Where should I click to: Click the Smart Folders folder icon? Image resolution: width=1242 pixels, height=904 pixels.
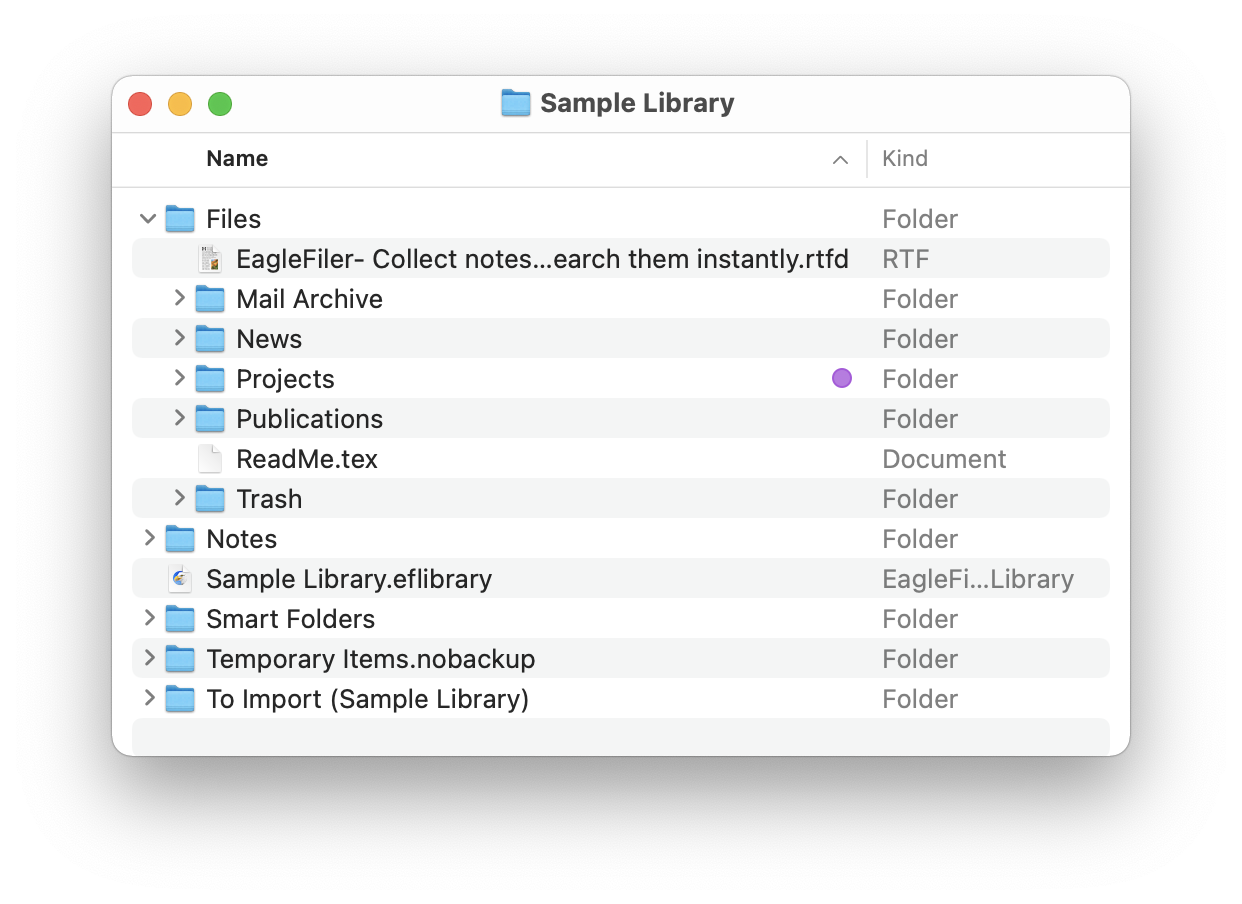[180, 619]
